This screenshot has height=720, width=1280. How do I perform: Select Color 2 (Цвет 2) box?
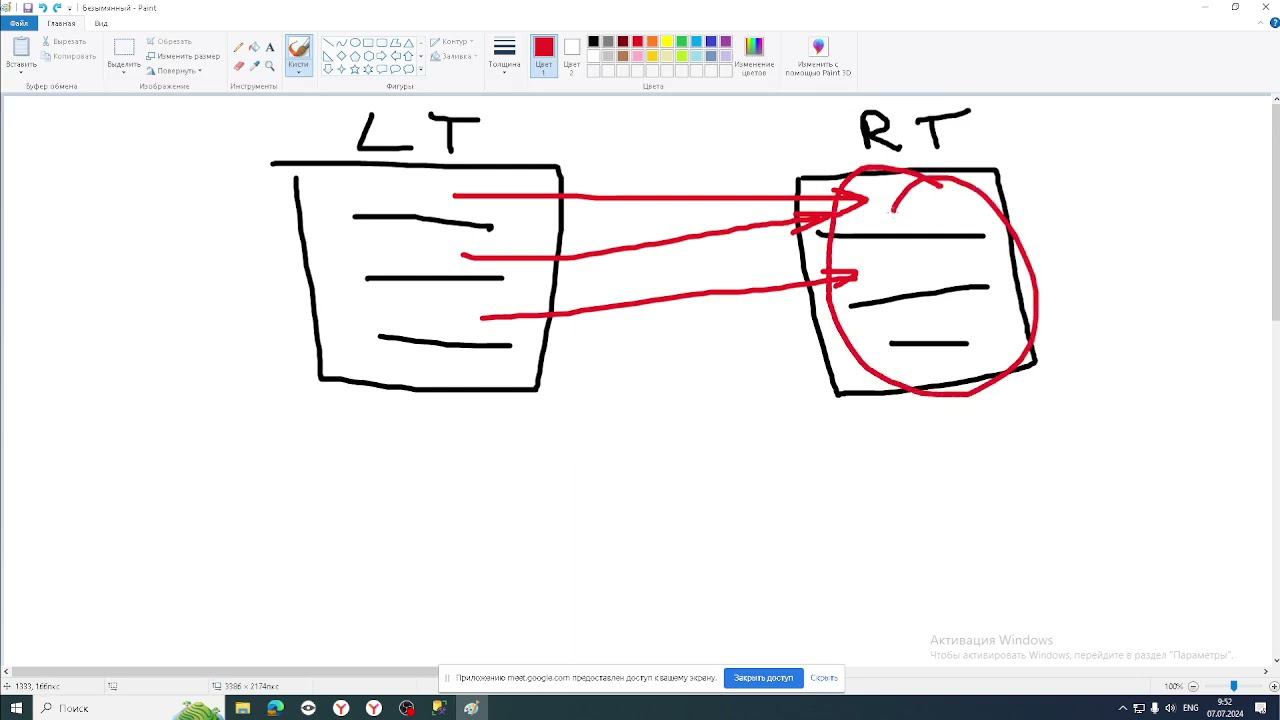pyautogui.click(x=572, y=56)
